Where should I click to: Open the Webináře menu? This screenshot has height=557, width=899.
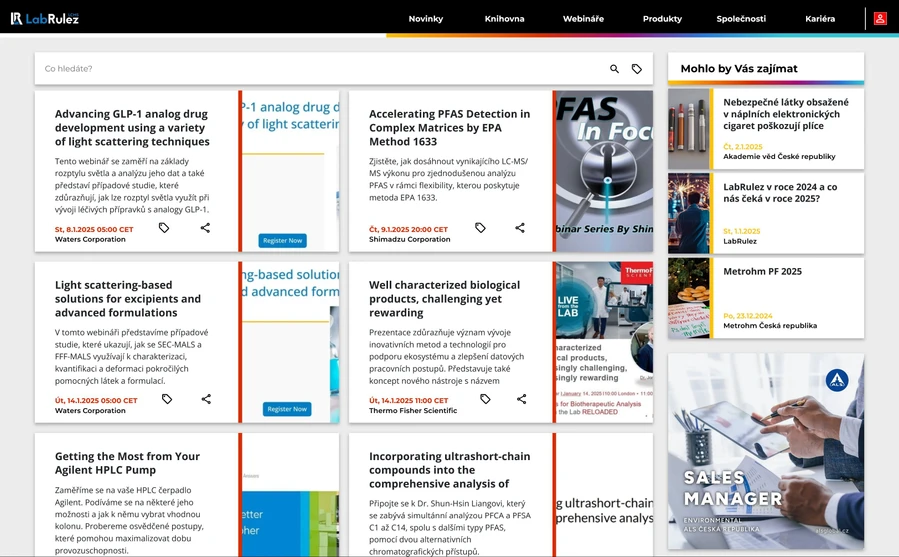[x=583, y=18]
